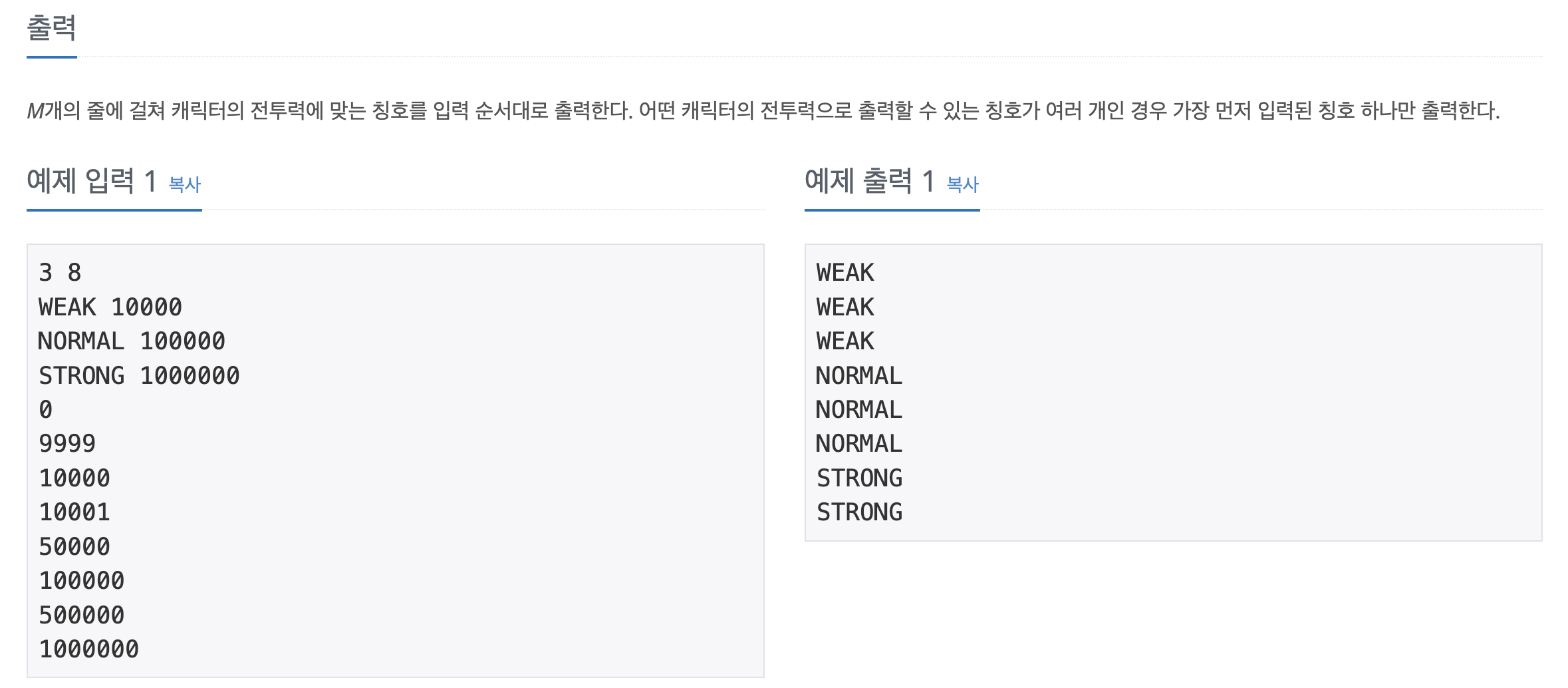Click the 'NORMAL 100000' input line

pos(132,341)
